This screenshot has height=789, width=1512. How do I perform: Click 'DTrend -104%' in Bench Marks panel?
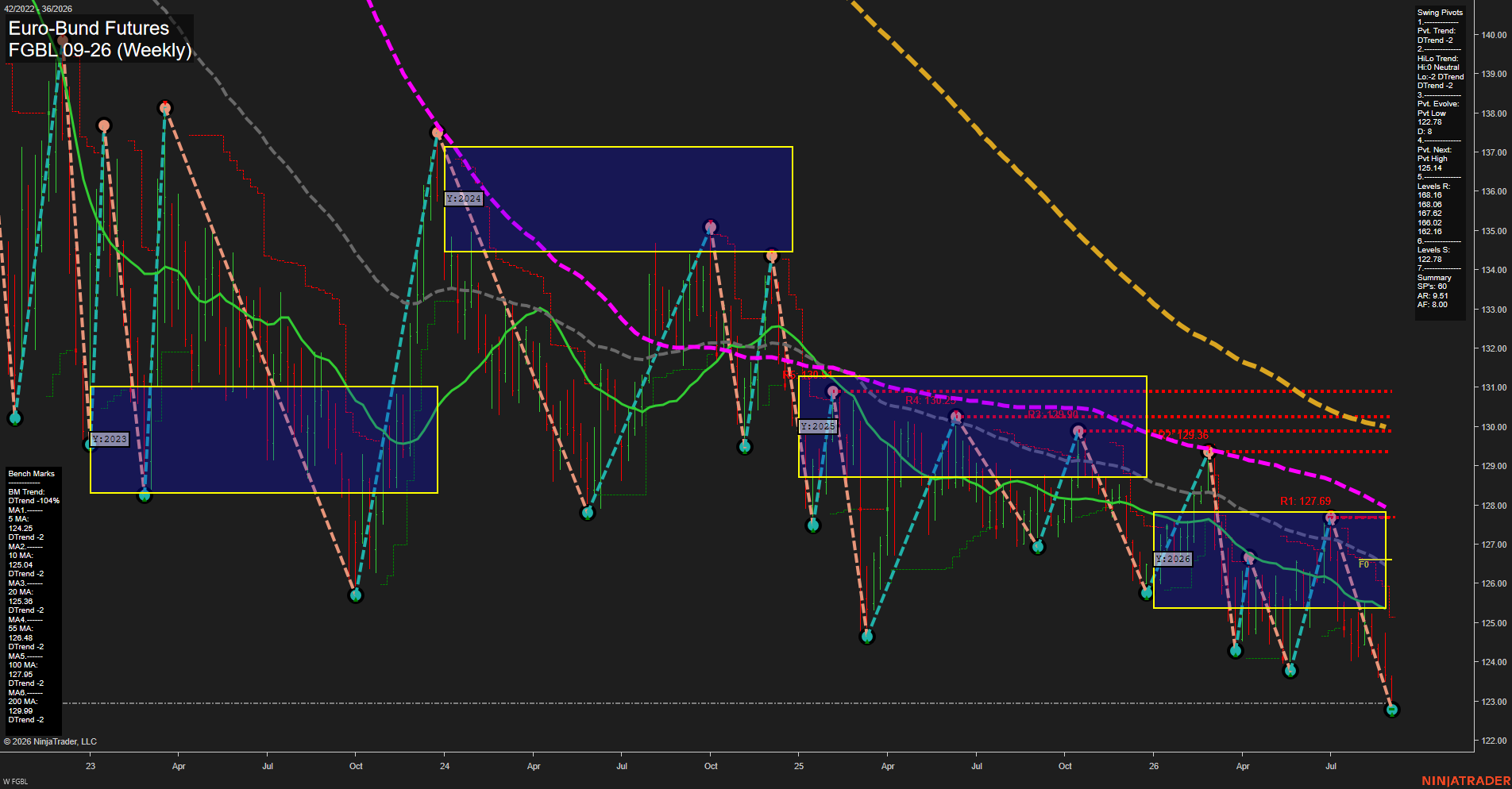tap(34, 501)
